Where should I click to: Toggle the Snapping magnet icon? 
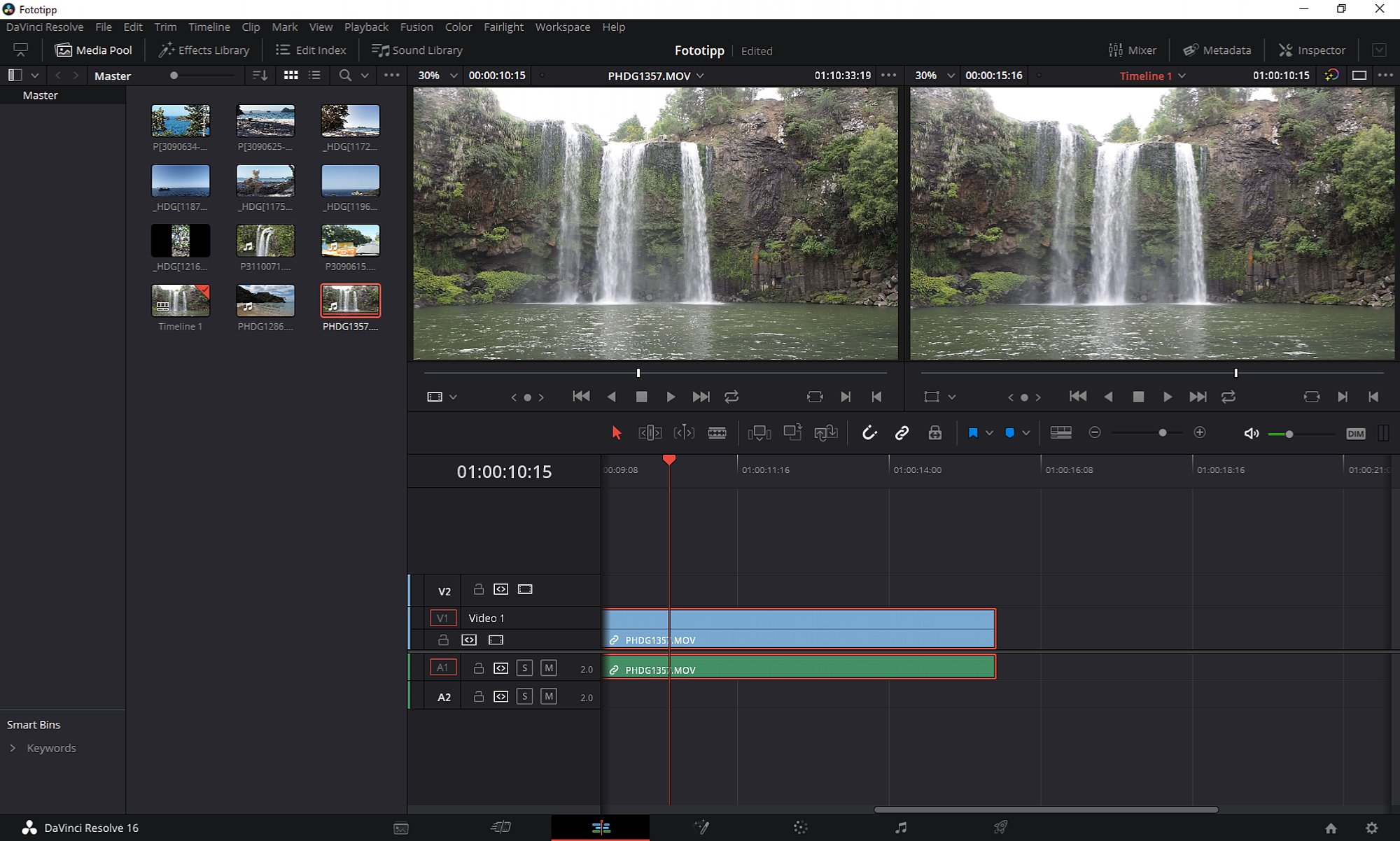(x=869, y=433)
